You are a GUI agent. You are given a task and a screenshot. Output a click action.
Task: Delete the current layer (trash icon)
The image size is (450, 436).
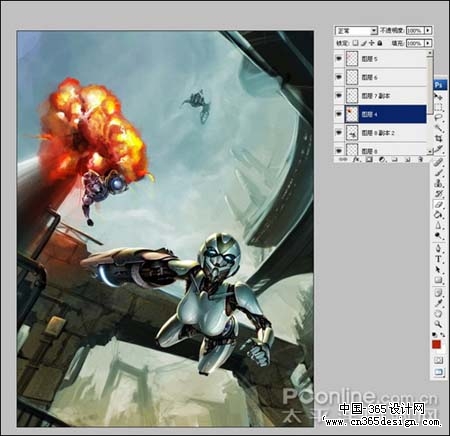[x=420, y=160]
